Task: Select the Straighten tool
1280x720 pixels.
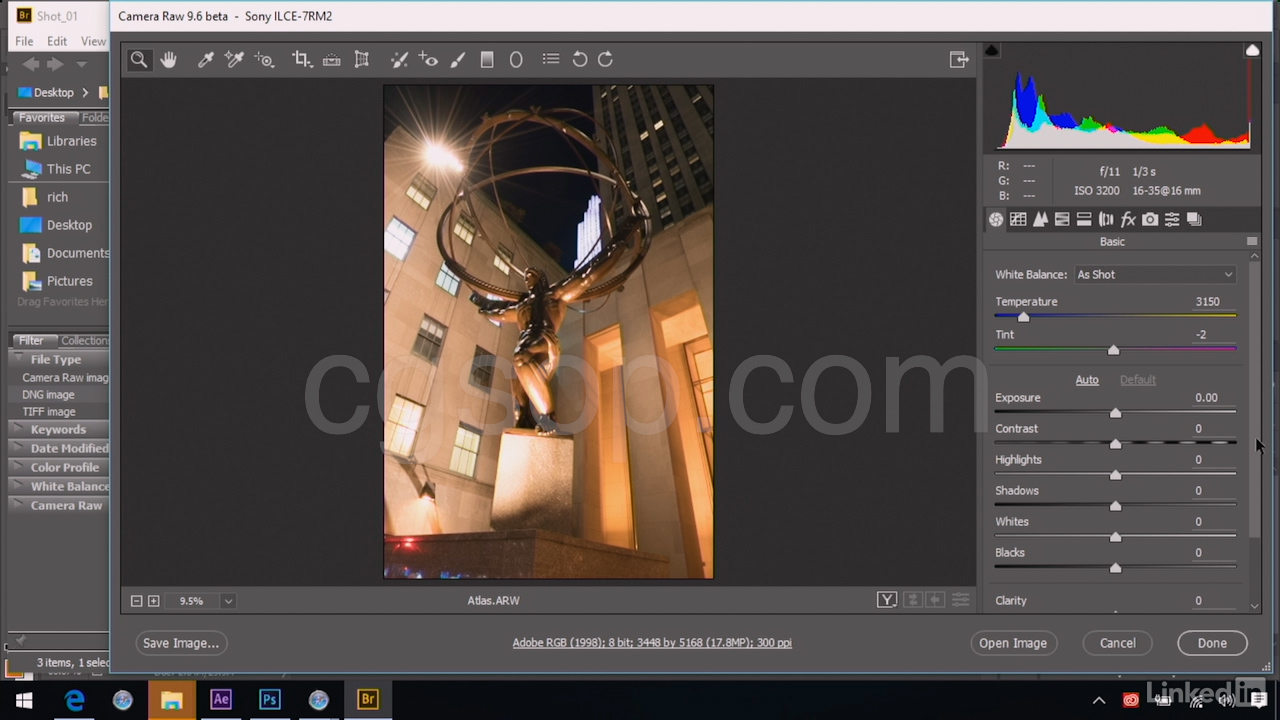Action: 332,60
